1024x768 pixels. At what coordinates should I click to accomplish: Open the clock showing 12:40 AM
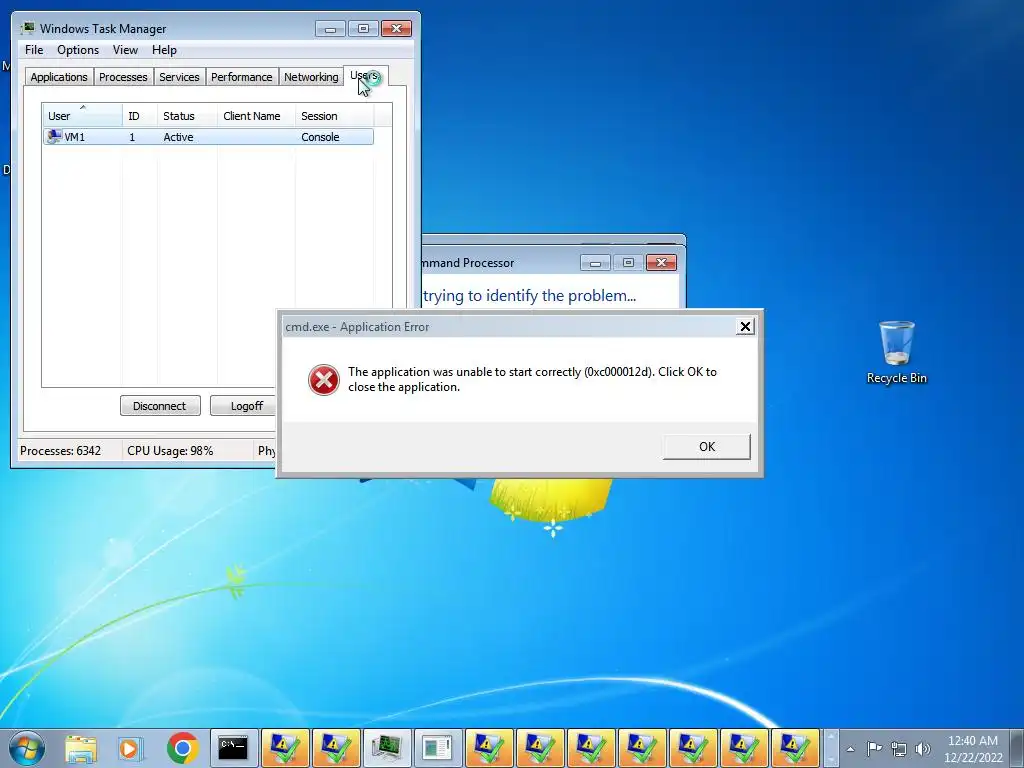973,749
